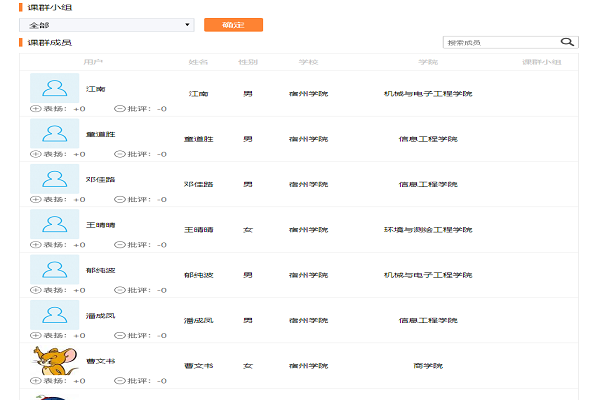600x400 pixels.
Task: Click the criticize minus icon for 郁纯波
Action: click(120, 290)
